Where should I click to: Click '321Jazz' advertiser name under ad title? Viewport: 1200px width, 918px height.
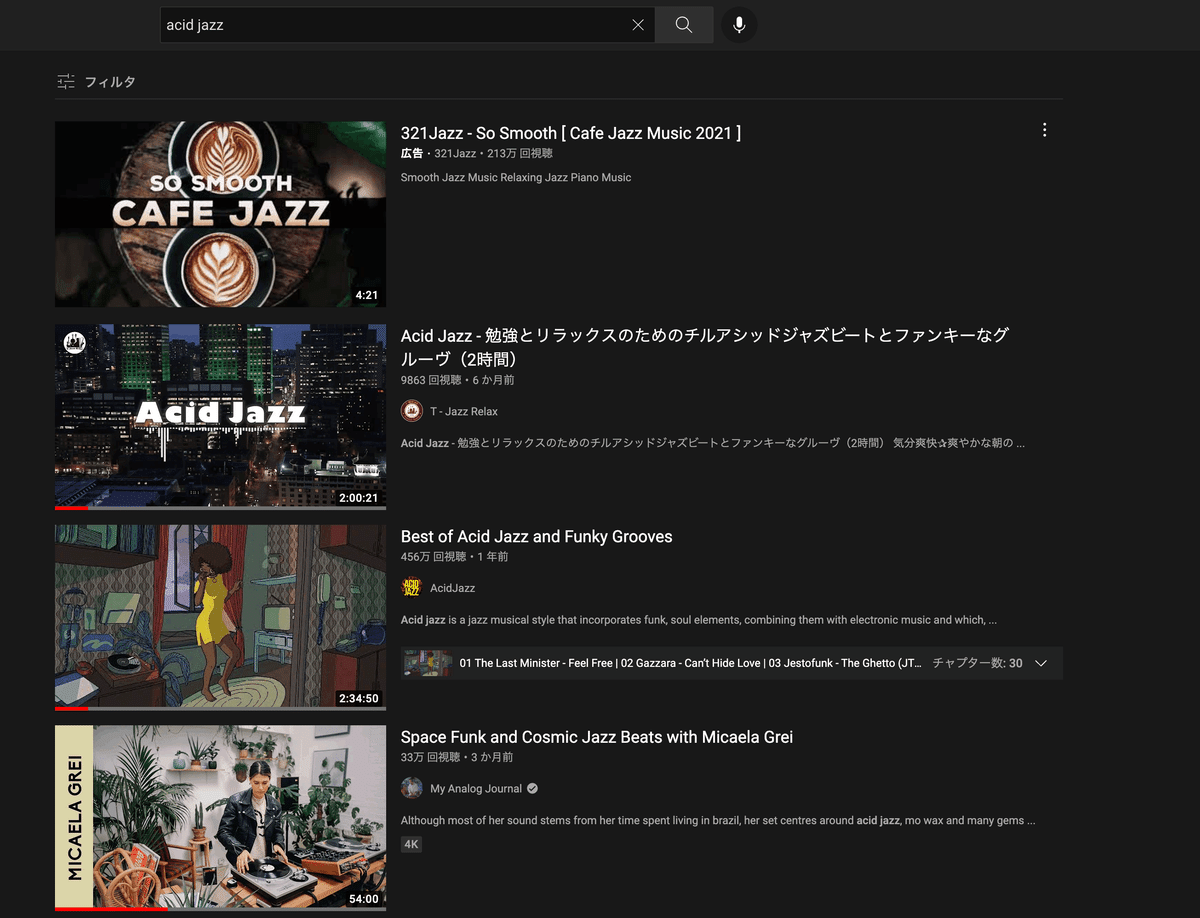(x=455, y=153)
